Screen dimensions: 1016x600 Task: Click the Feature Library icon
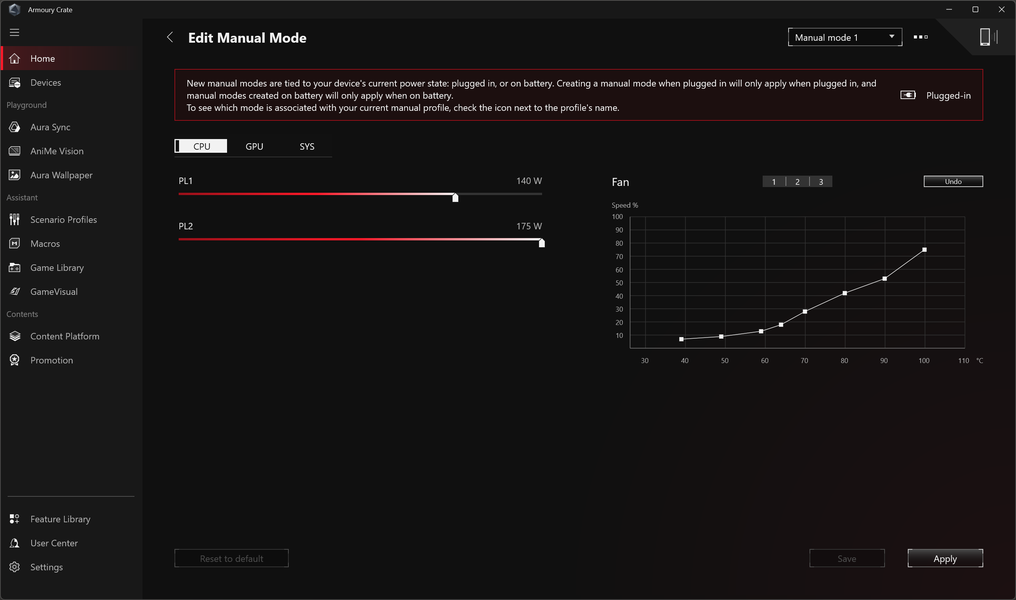[14, 519]
